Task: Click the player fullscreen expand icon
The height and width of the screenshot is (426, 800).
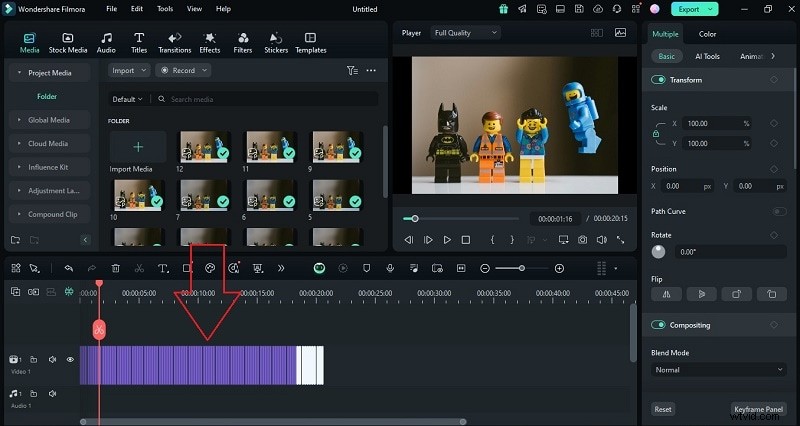Action: pyautogui.click(x=620, y=240)
